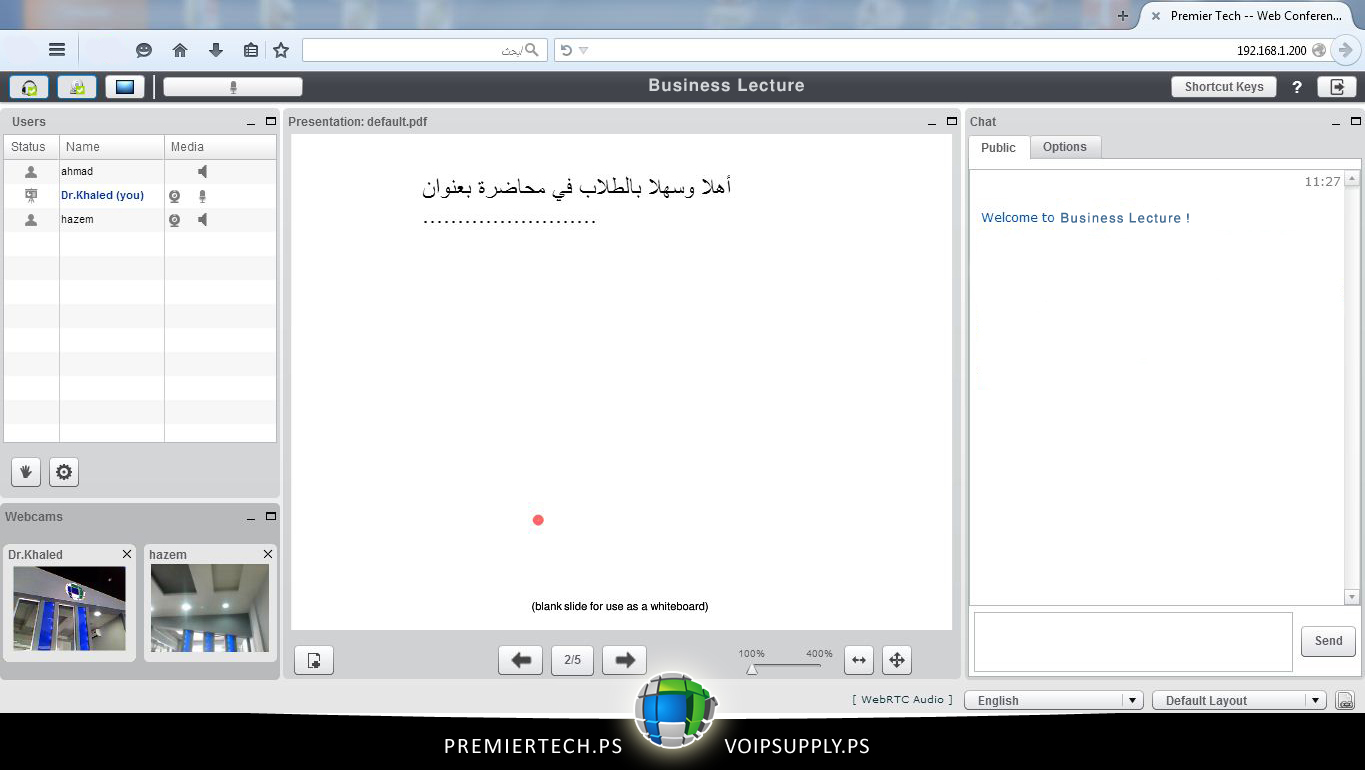Open the 2/5 slide selector
1365x770 pixels.
click(x=572, y=660)
